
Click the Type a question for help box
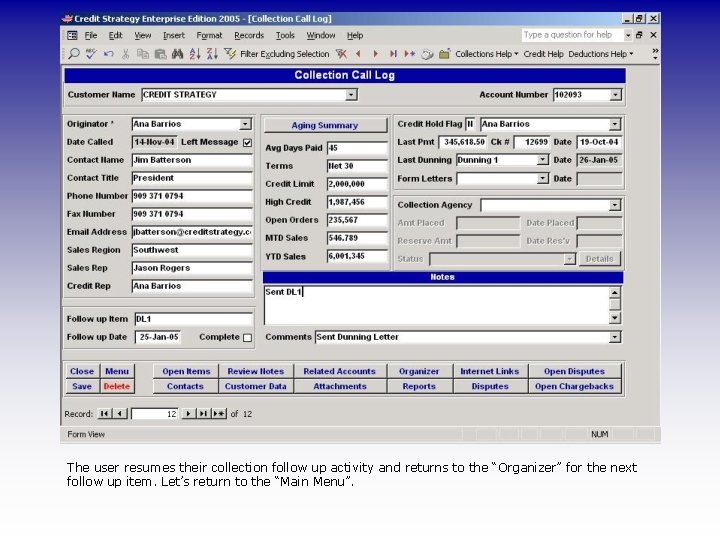(572, 35)
